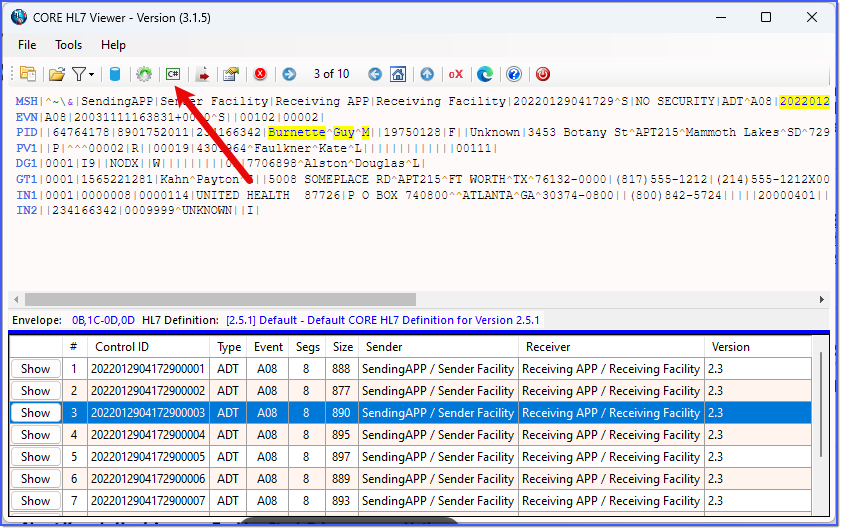Click the MSH segment label

[x=26, y=101]
